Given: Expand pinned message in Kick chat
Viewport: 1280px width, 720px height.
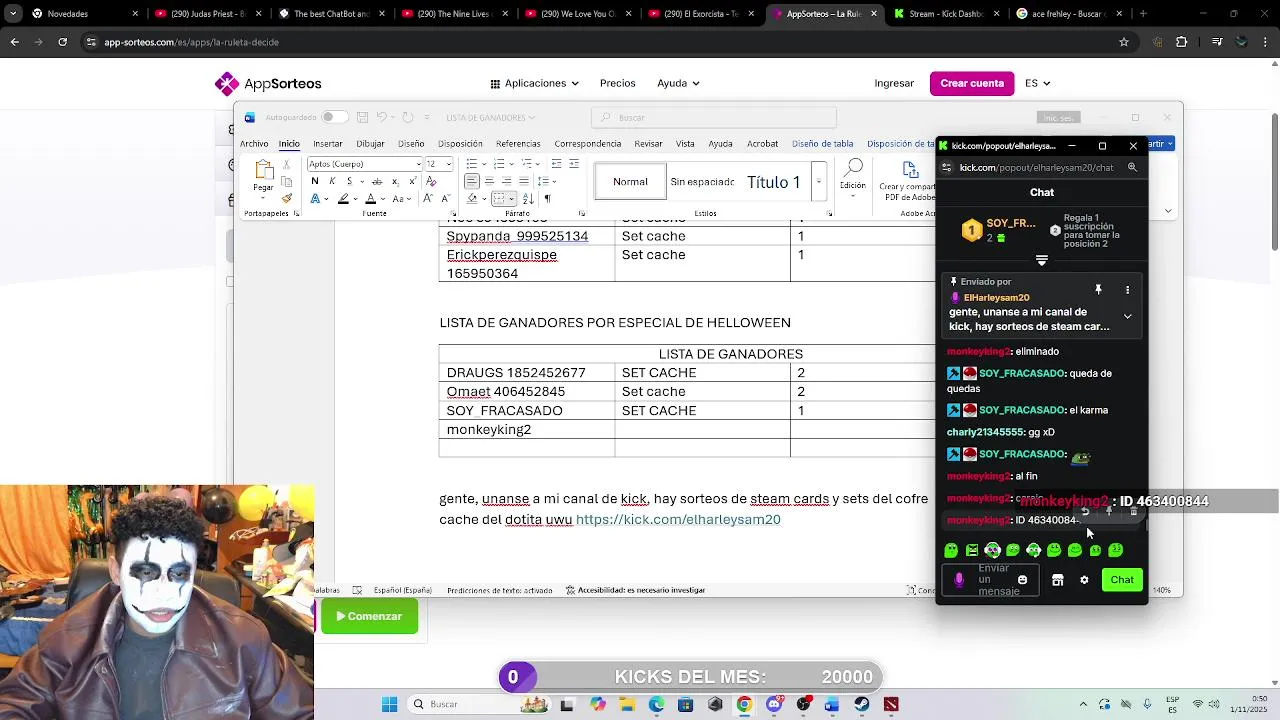Looking at the screenshot, I should [1127, 316].
